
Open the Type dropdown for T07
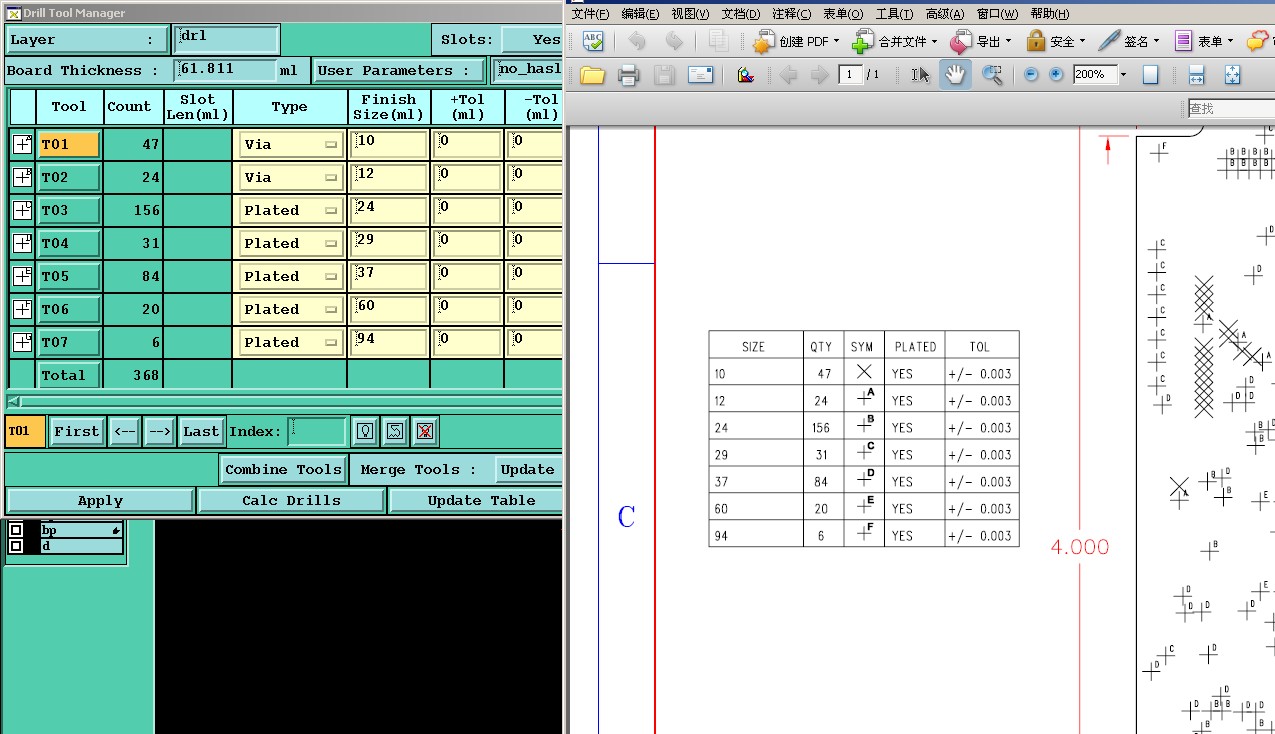[x=290, y=342]
